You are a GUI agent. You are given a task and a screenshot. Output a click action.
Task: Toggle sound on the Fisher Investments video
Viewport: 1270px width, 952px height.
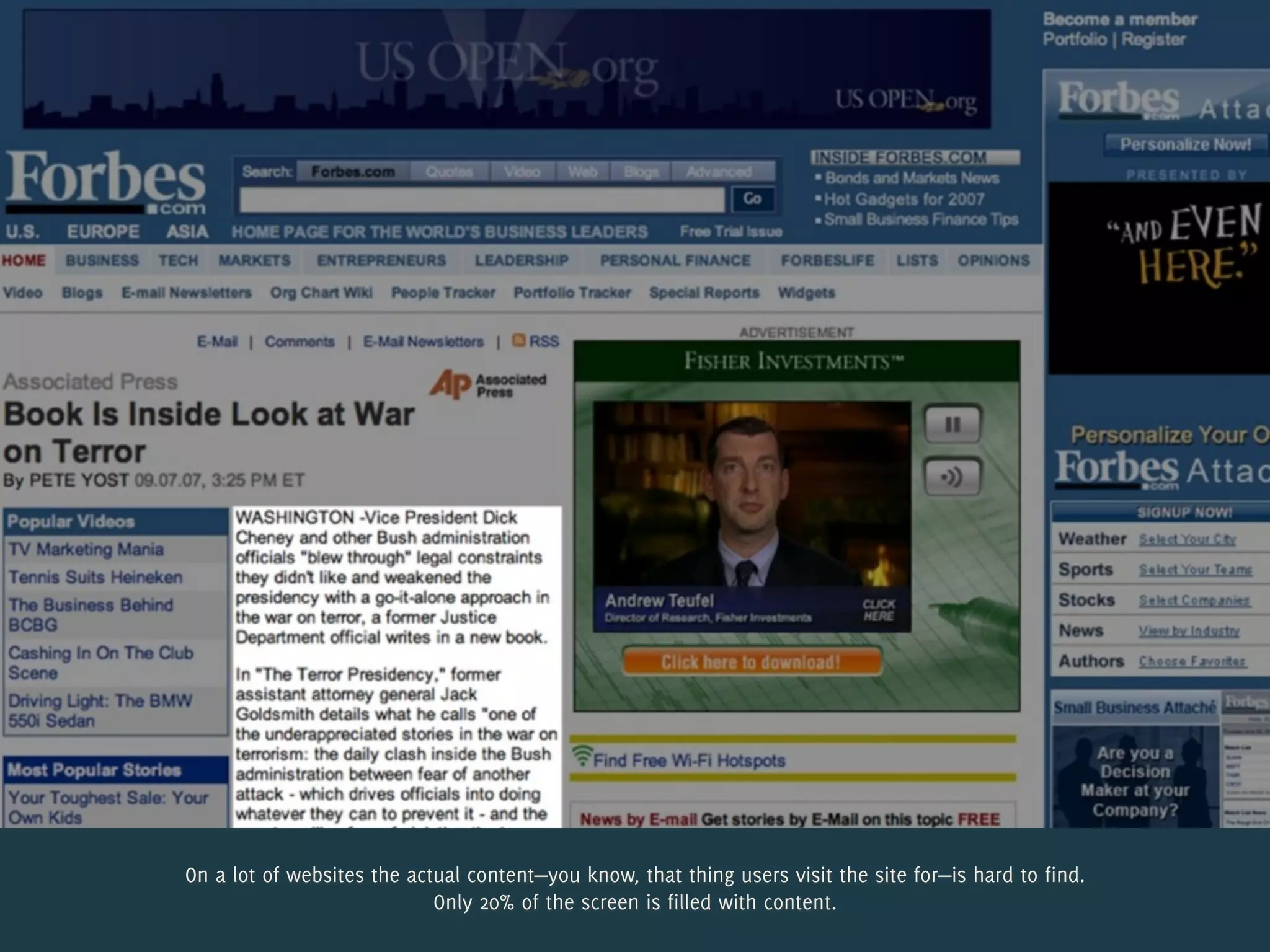952,477
